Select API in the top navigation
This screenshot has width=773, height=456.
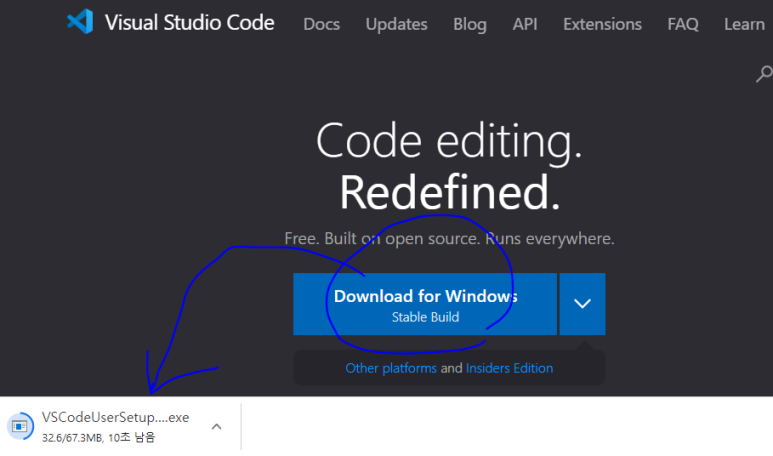(525, 24)
